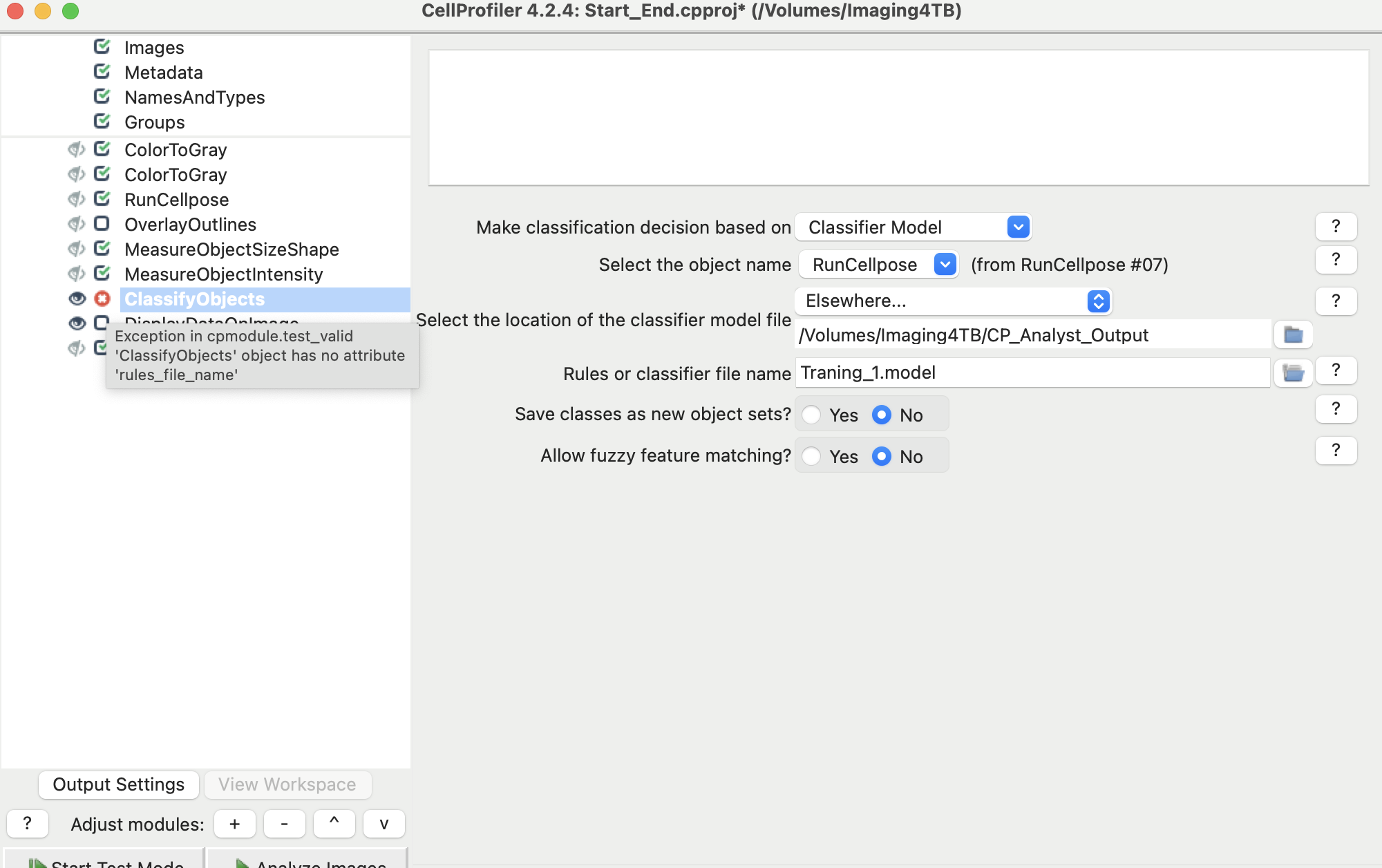Toggle the eye icon beside ClassifyObjects
Screen dimensions: 1382x868
[x=77, y=299]
